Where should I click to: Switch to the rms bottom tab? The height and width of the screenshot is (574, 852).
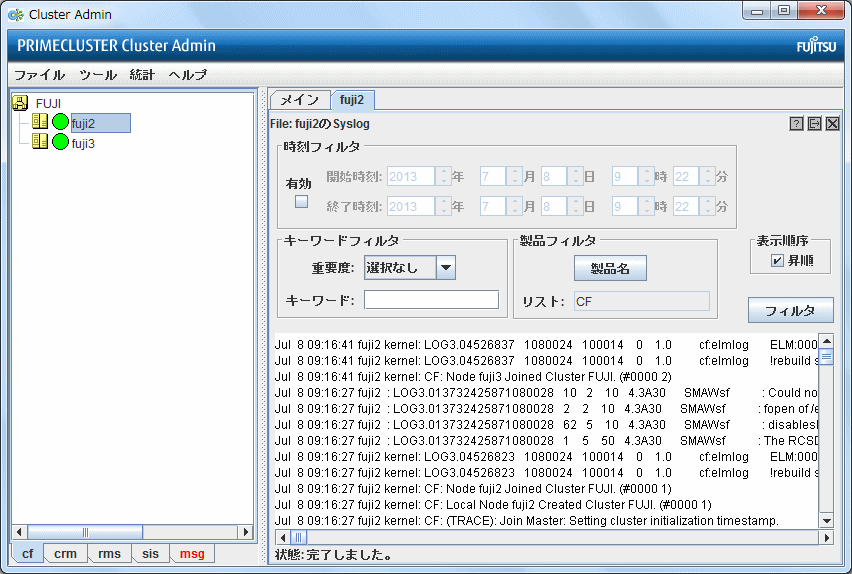pyautogui.click(x=109, y=554)
